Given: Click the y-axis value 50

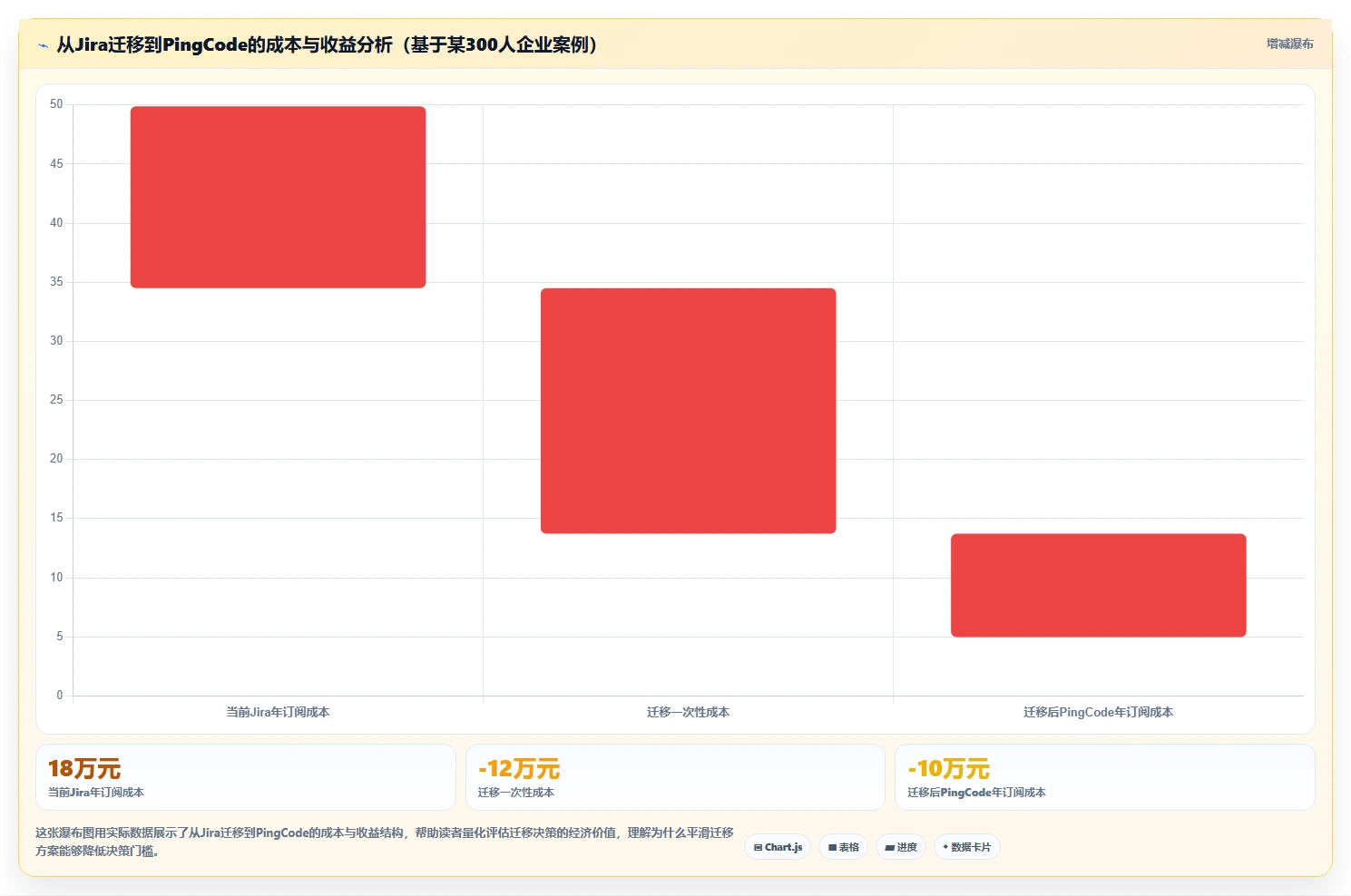Looking at the screenshot, I should pos(56,104).
